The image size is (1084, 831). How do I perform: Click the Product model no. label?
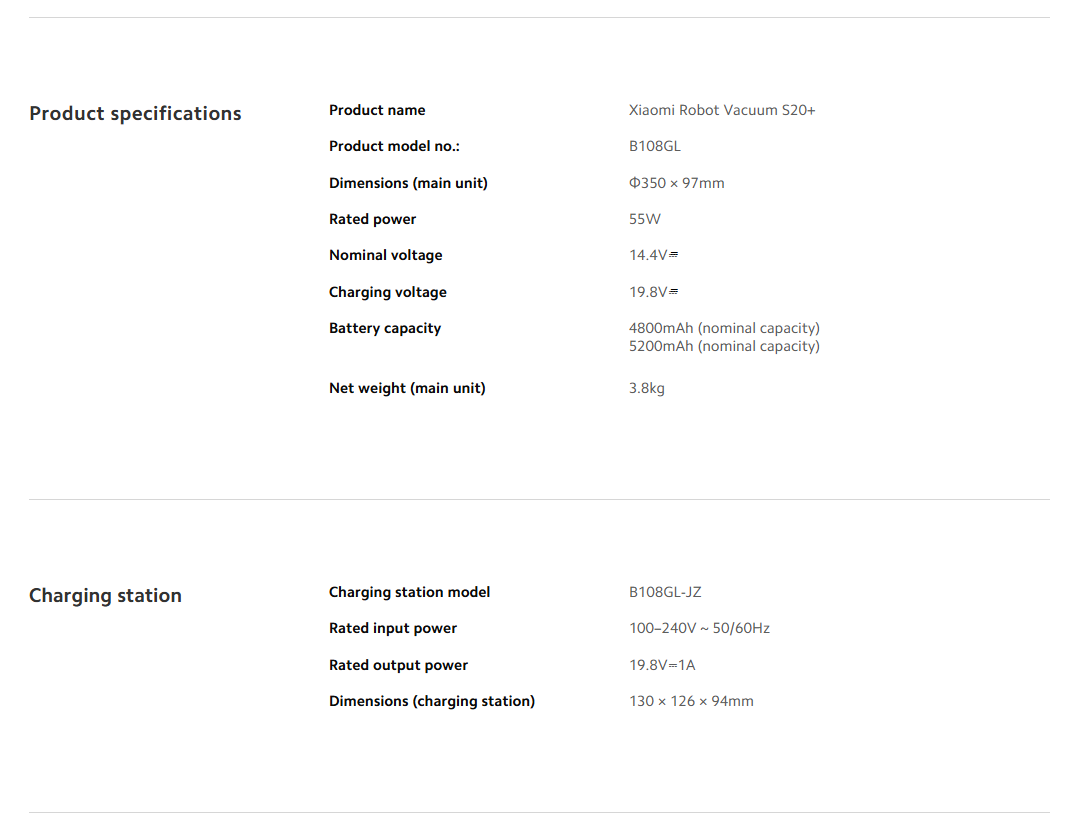pyautogui.click(x=394, y=146)
